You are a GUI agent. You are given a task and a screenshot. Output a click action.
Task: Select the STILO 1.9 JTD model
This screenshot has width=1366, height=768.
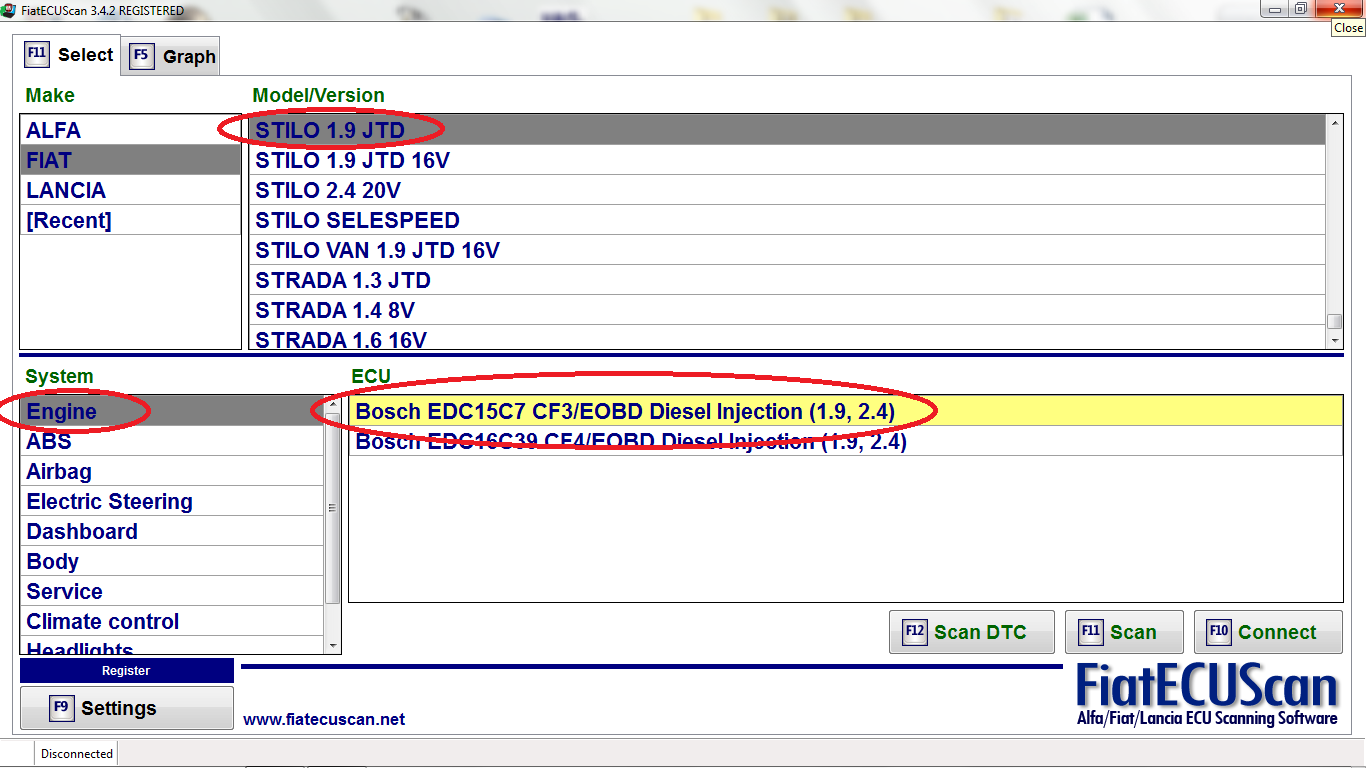tap(788, 130)
